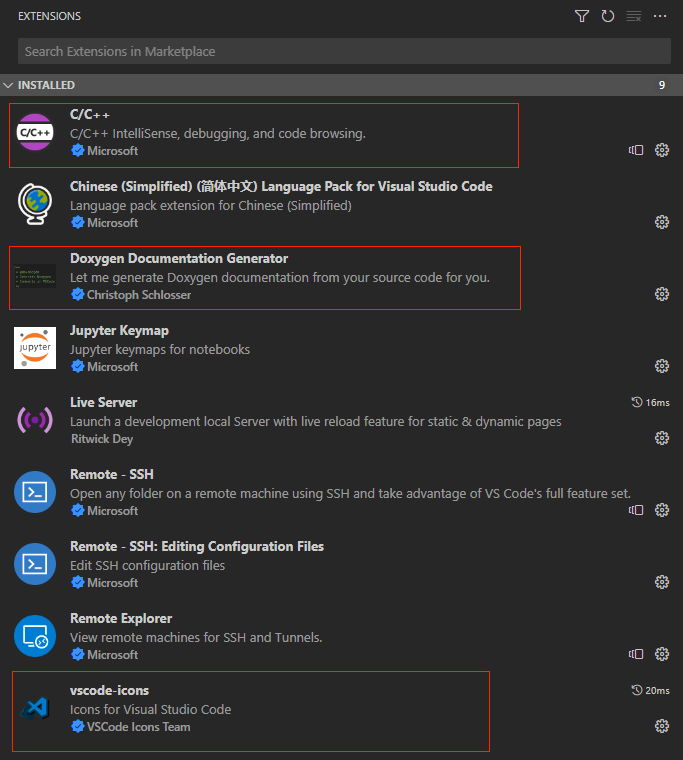The height and width of the screenshot is (760, 683).
Task: Click the vscode-icons 20ms activation time
Action: (651, 690)
